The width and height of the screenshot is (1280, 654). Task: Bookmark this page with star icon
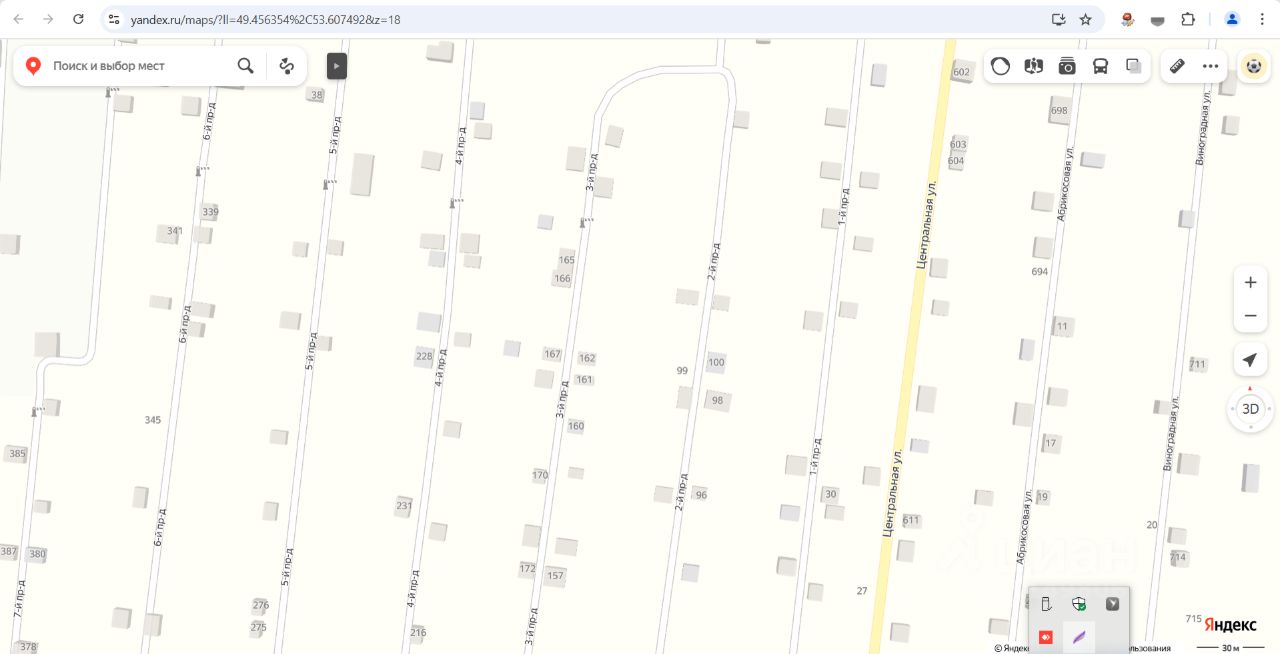(x=1085, y=19)
